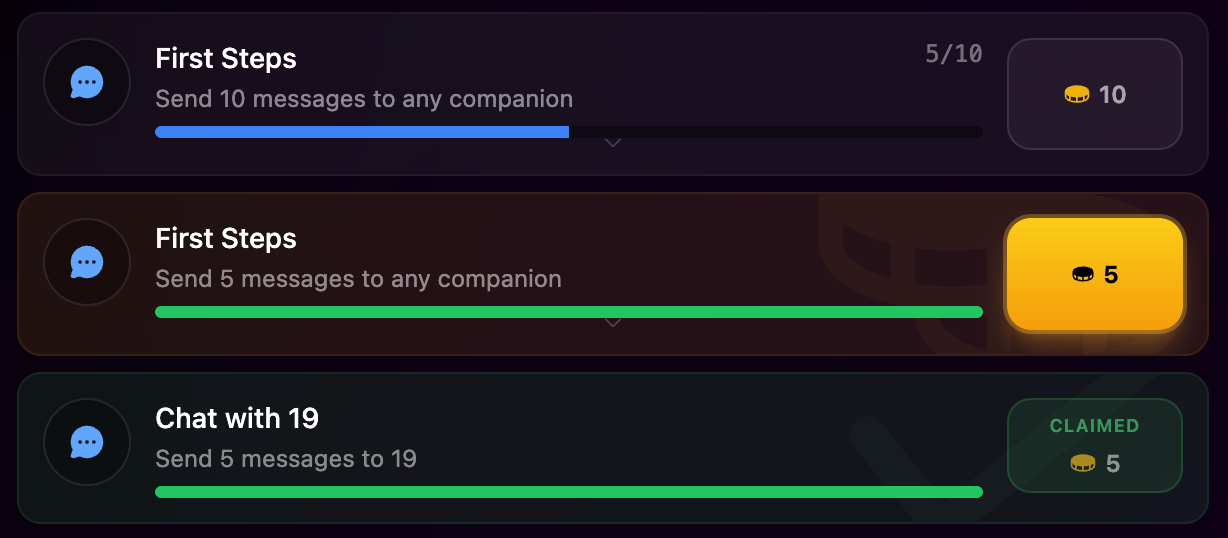The height and width of the screenshot is (538, 1228).
Task: Expand the quest showing 5/10 progress via chevron
Action: pyautogui.click(x=613, y=143)
